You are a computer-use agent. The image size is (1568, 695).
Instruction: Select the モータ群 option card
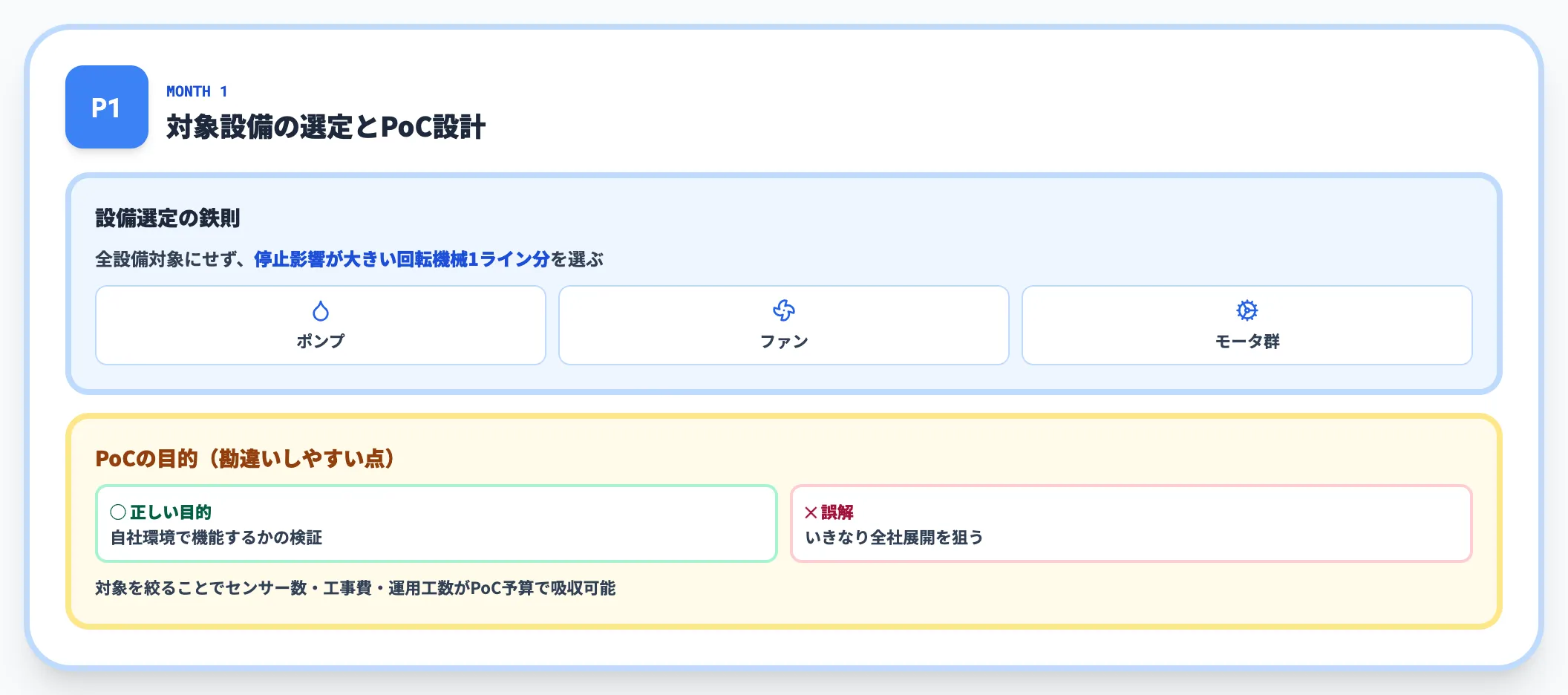[x=1247, y=325]
